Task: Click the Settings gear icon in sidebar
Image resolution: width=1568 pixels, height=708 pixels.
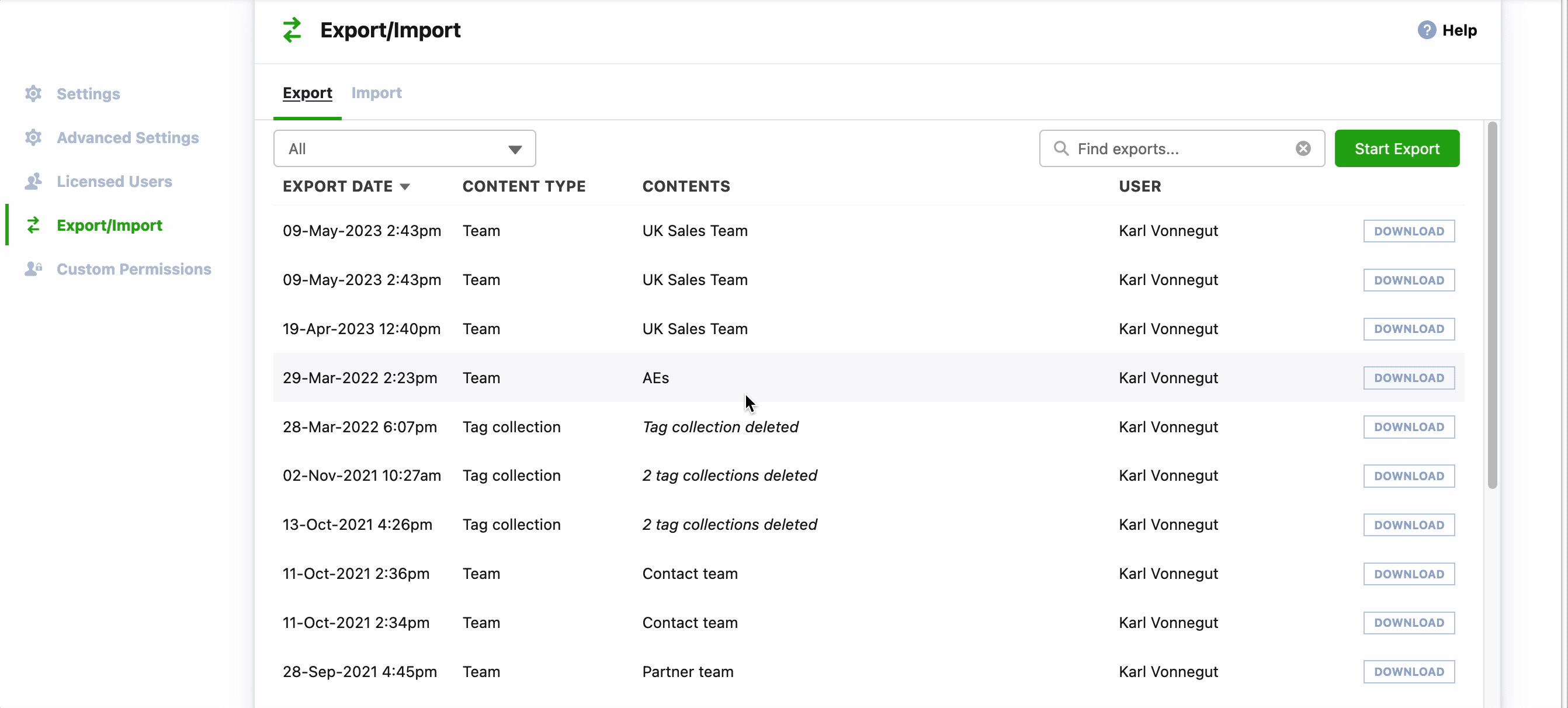Action: 33,93
